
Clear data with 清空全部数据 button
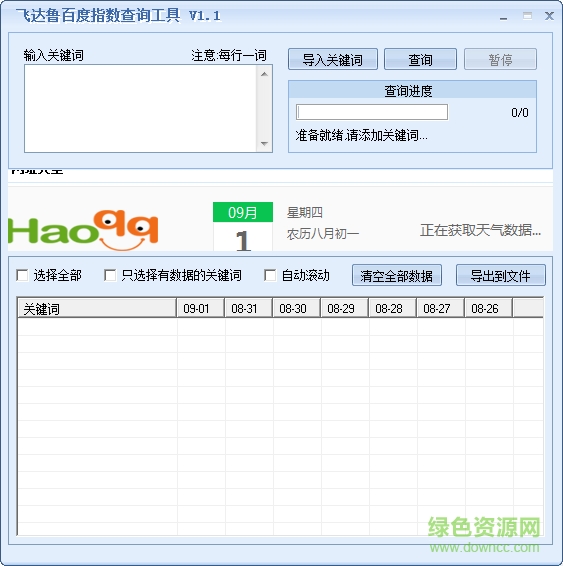click(x=397, y=275)
